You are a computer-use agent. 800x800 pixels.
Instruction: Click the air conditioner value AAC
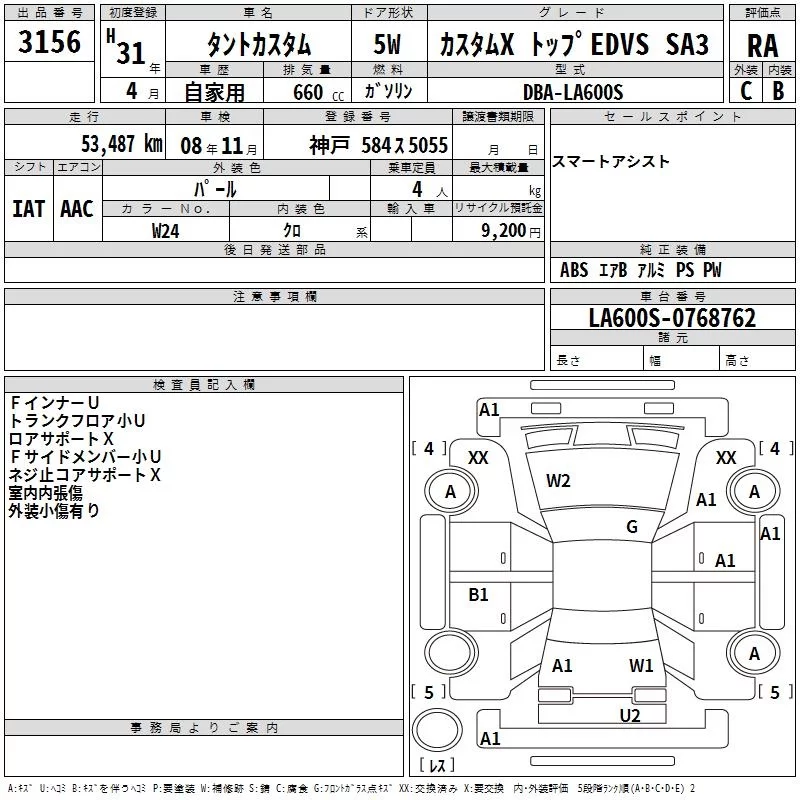(77, 209)
